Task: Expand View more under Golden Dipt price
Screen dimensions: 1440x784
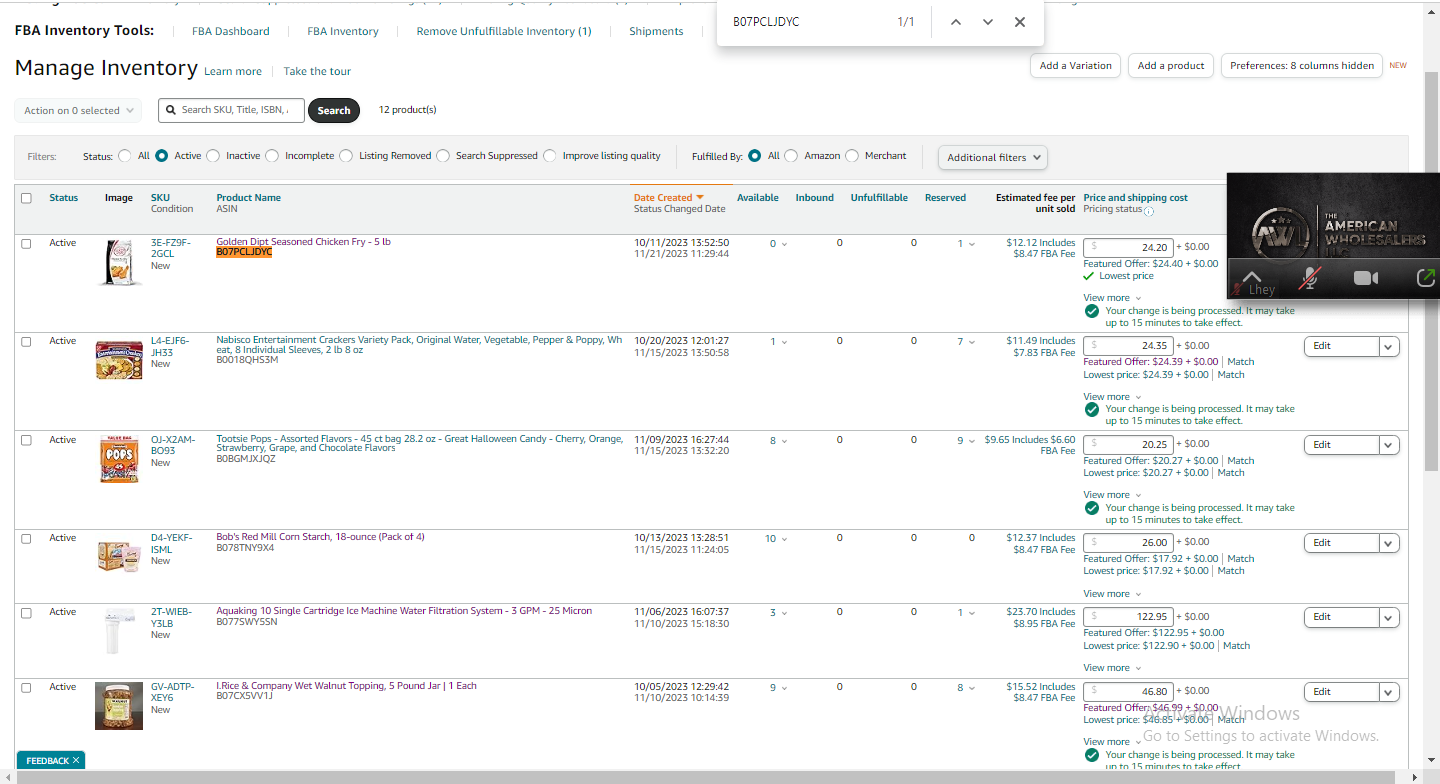Action: [x=1112, y=298]
